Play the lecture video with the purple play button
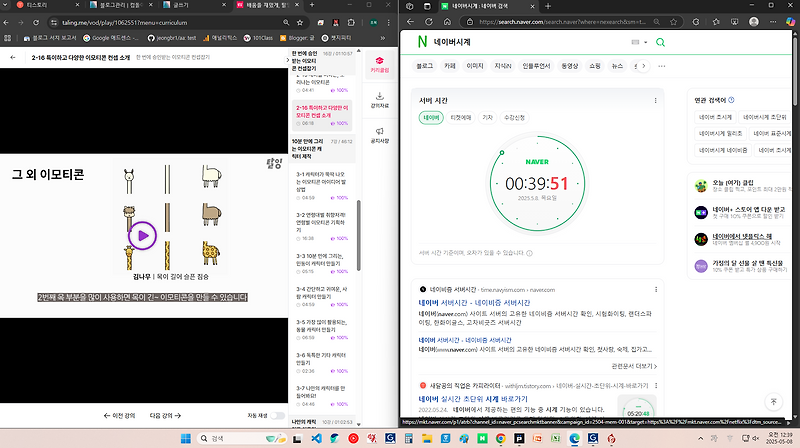Screen dimensions: 800x448 point(142,236)
